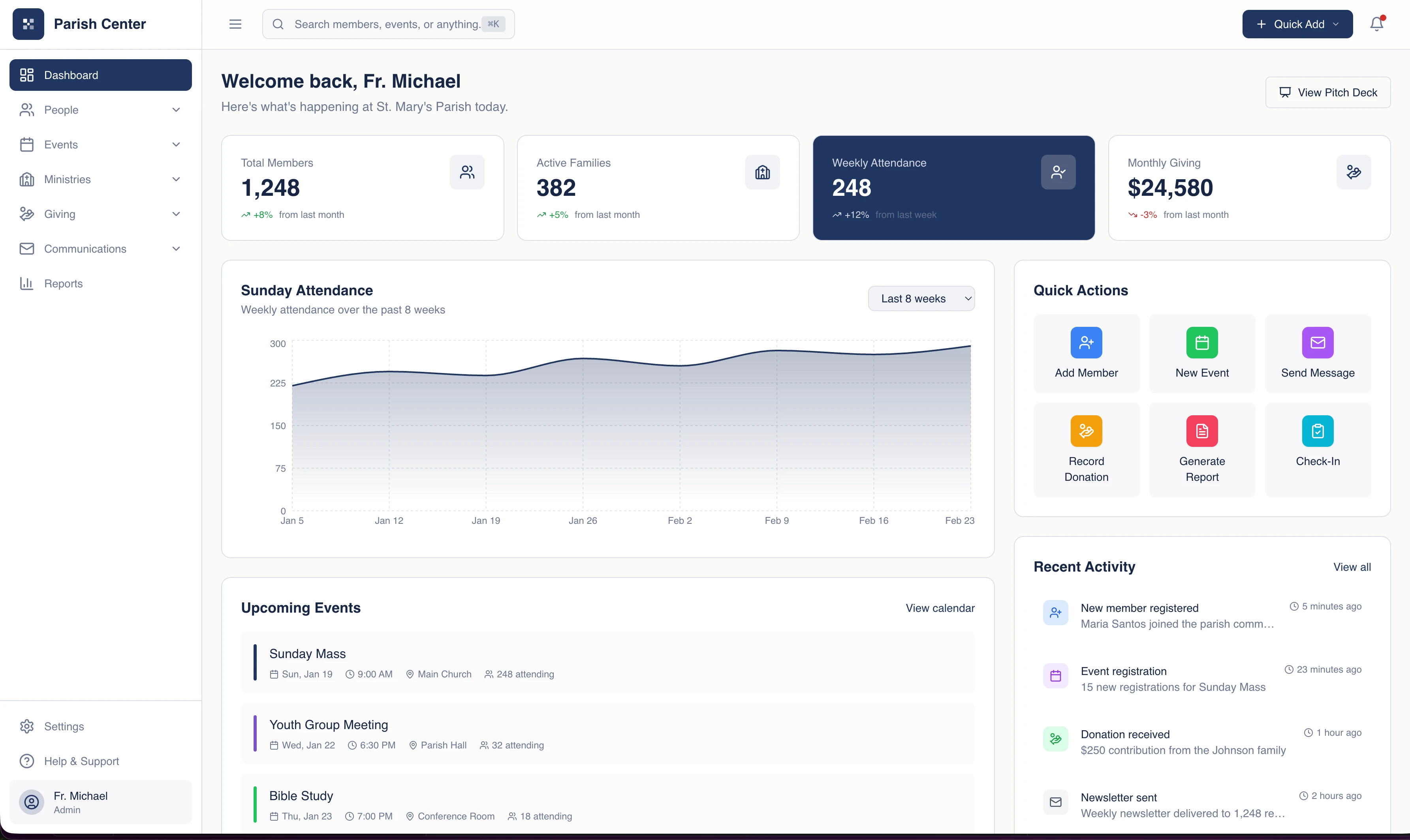The width and height of the screenshot is (1410, 840).
Task: Open the New Event quick action icon
Action: pos(1201,342)
